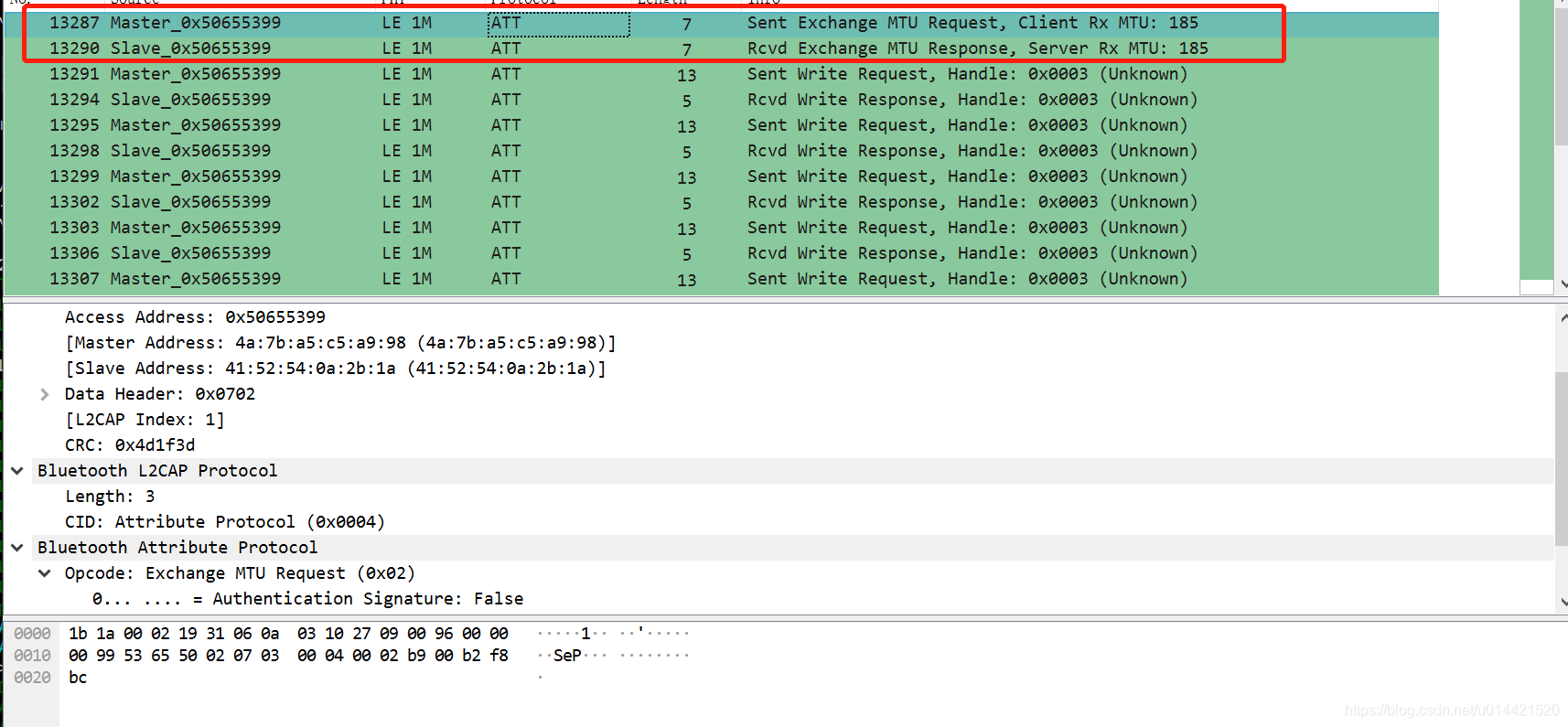The height and width of the screenshot is (727, 1568).
Task: Select packet 13295 Sent Write Request row
Action: point(721,126)
